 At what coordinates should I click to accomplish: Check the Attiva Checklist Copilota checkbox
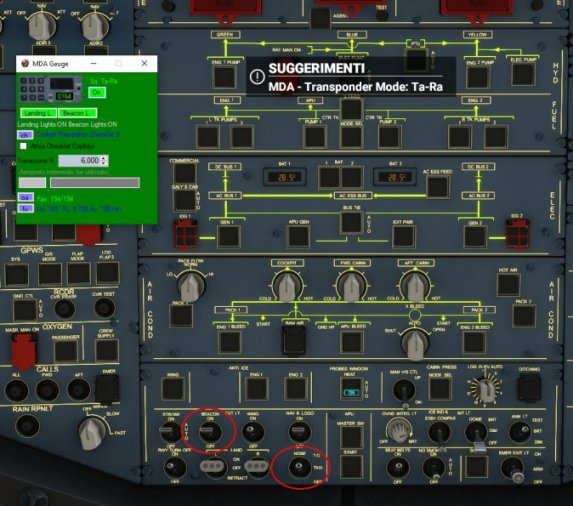pos(23,146)
